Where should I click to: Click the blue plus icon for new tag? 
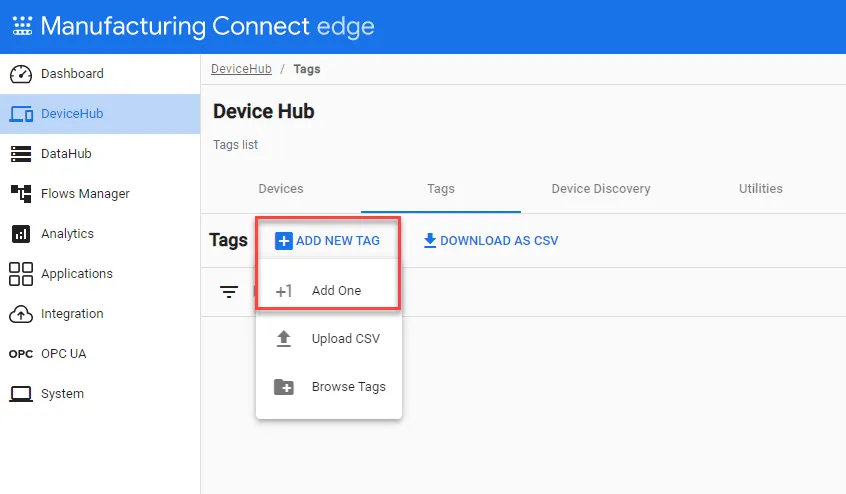[x=284, y=241]
